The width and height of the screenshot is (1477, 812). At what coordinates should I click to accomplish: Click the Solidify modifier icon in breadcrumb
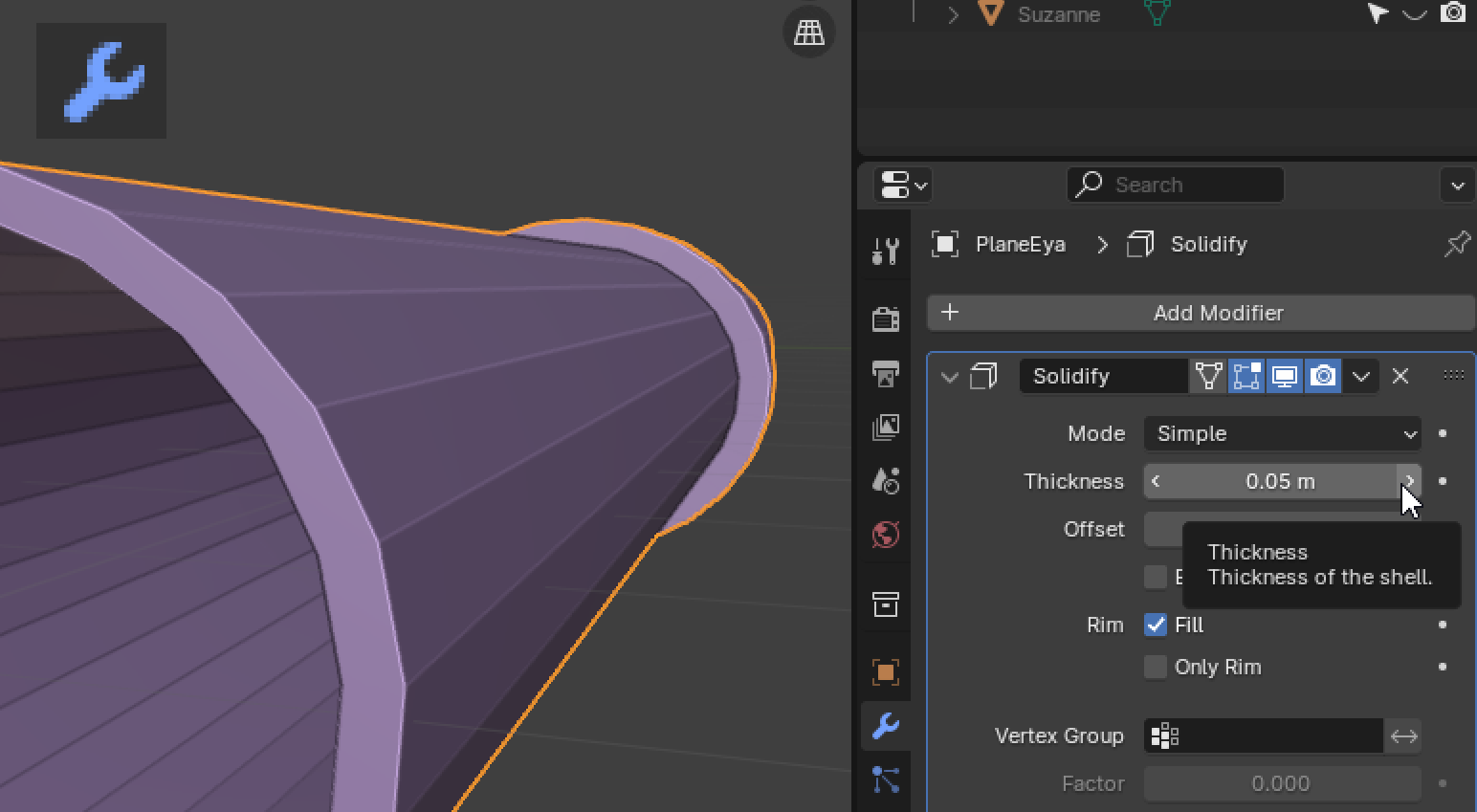[1140, 244]
